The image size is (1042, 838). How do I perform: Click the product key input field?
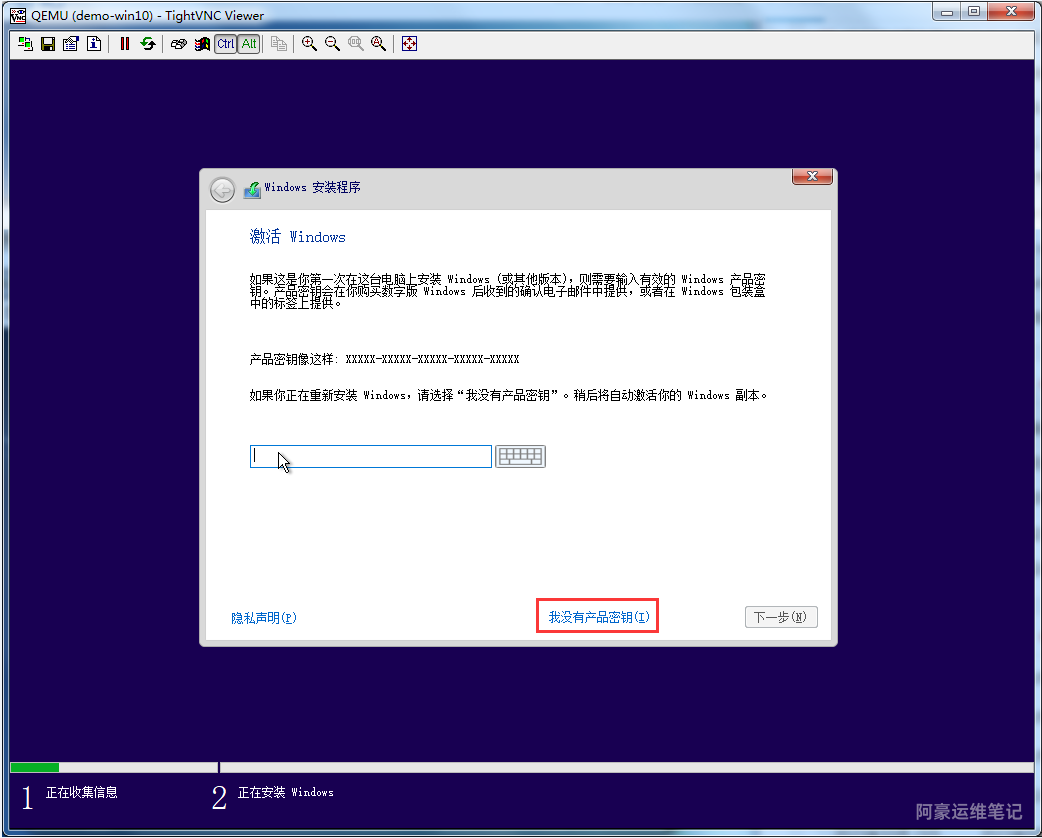371,456
